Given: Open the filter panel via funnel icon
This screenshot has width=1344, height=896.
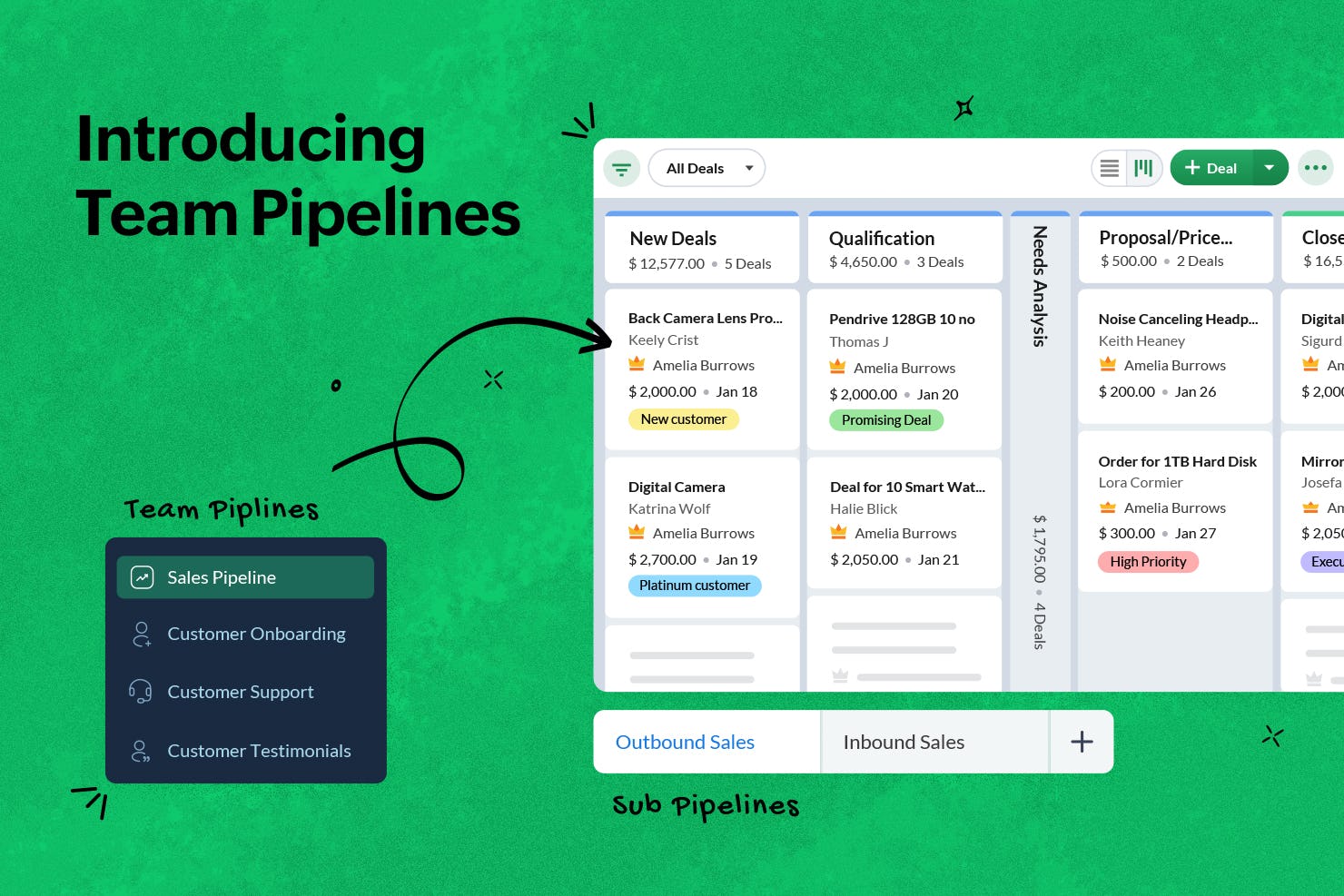Looking at the screenshot, I should [621, 168].
